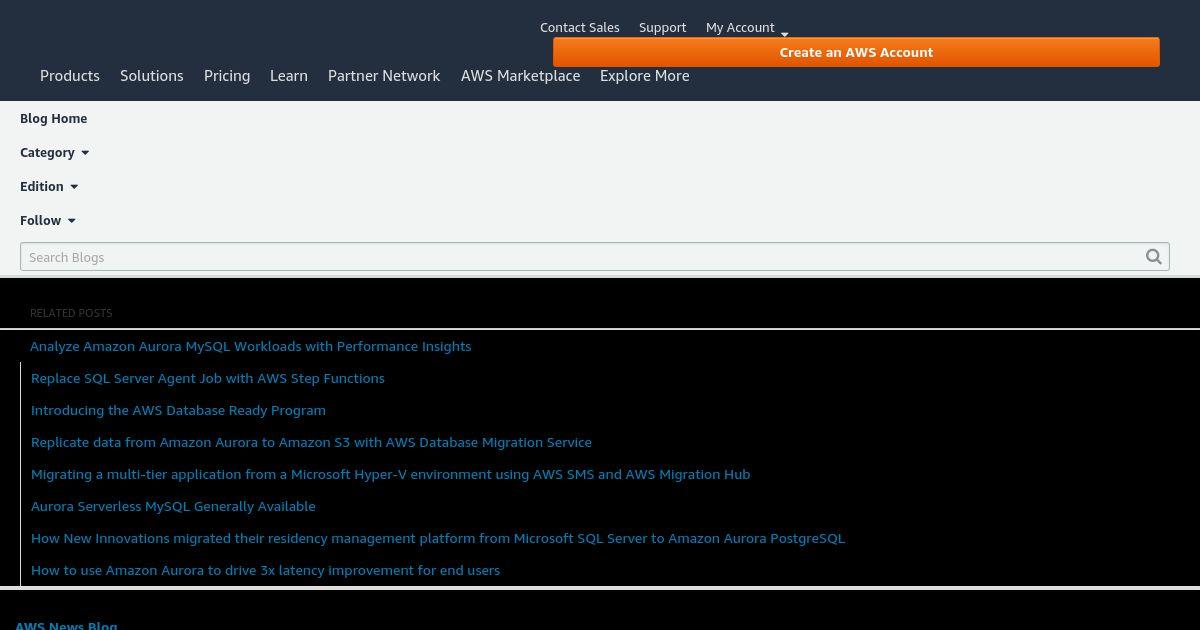Viewport: 1200px width, 630px height.
Task: Open Contact Sales link
Action: pyautogui.click(x=580, y=27)
